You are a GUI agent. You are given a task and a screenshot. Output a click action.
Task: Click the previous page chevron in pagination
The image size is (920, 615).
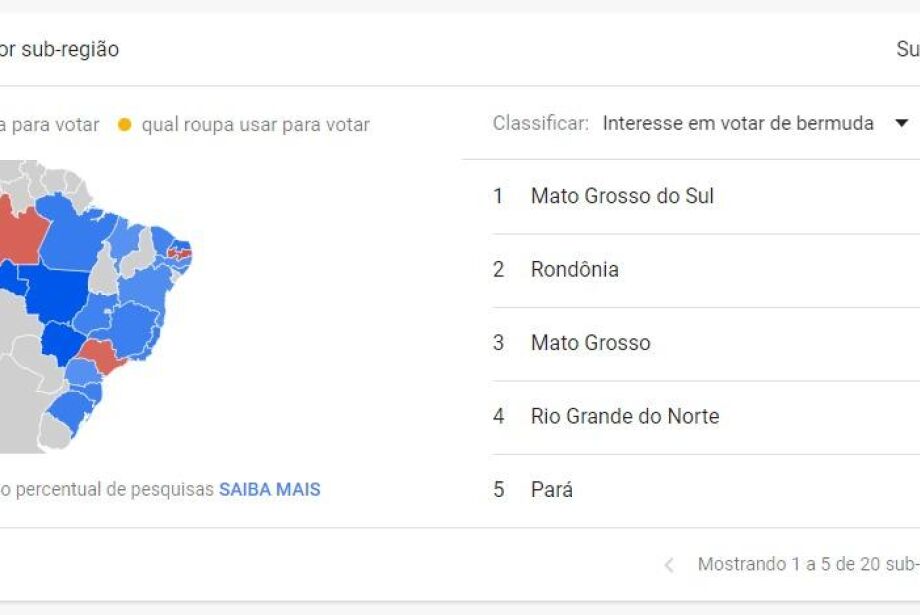coord(669,565)
